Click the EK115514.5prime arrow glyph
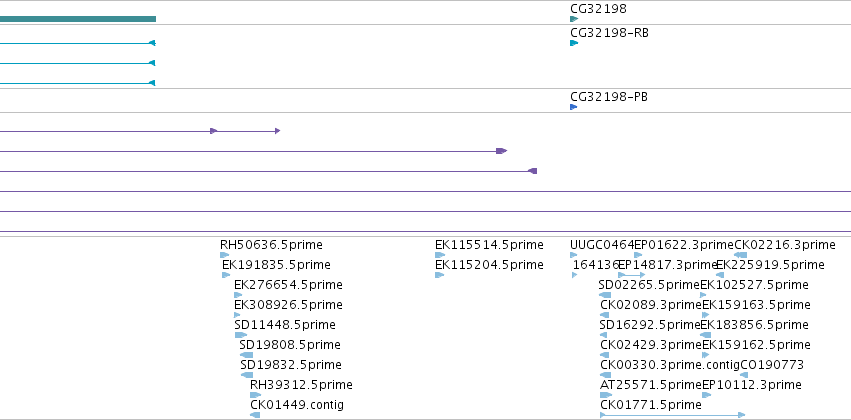 pyautogui.click(x=440, y=255)
